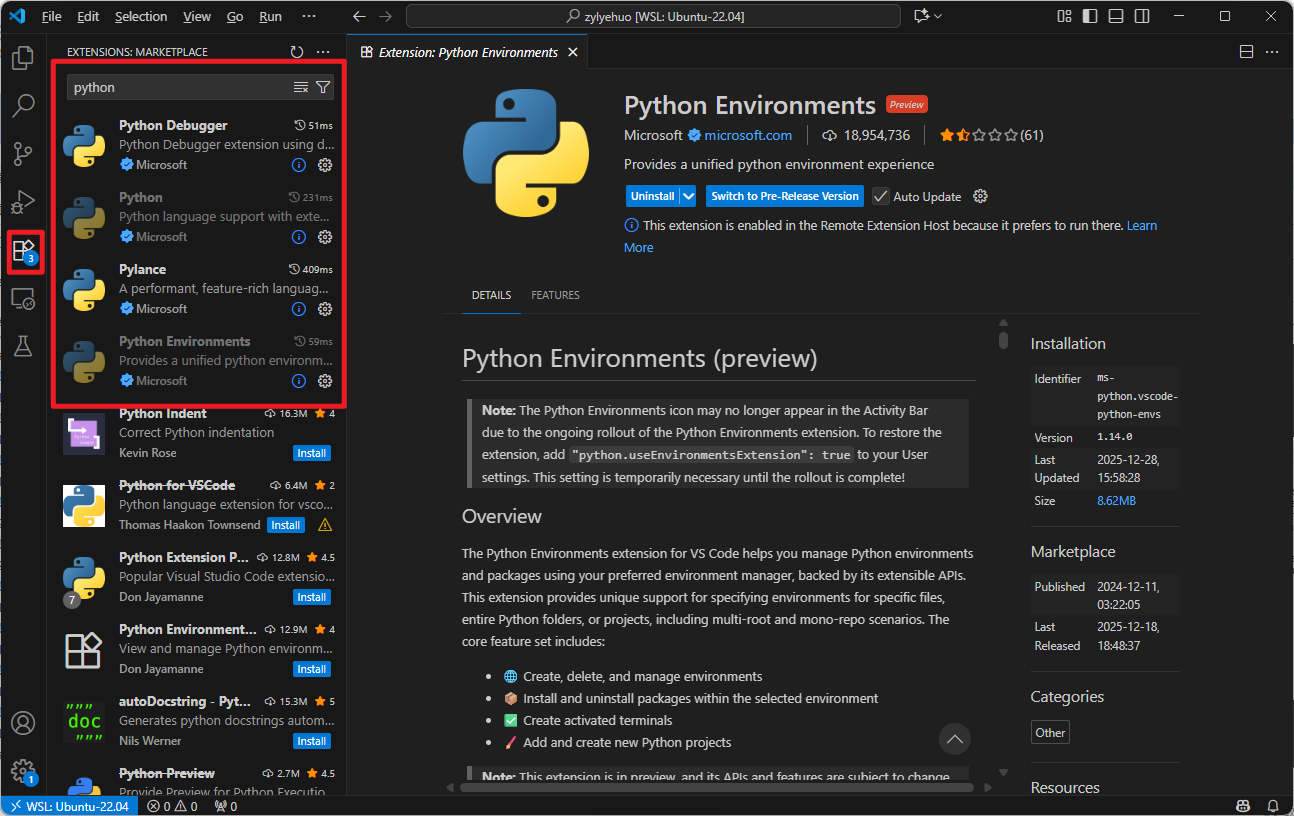Click the command center search box
This screenshot has height=816, width=1294.
pyautogui.click(x=653, y=17)
